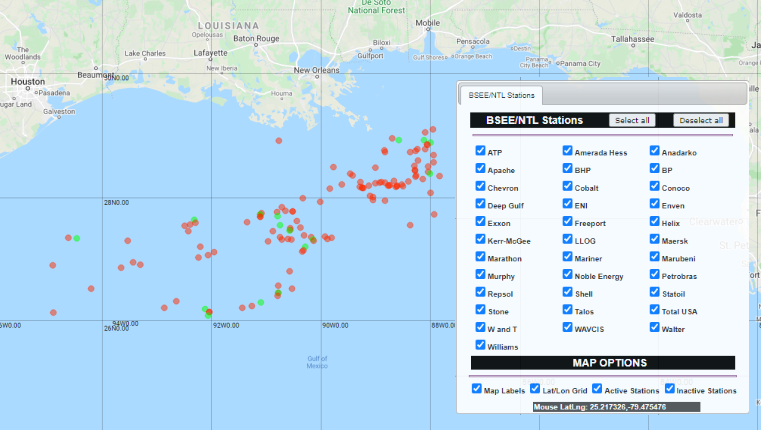Uncheck the Apache checkbox
This screenshot has width=761, height=430.
[x=480, y=168]
